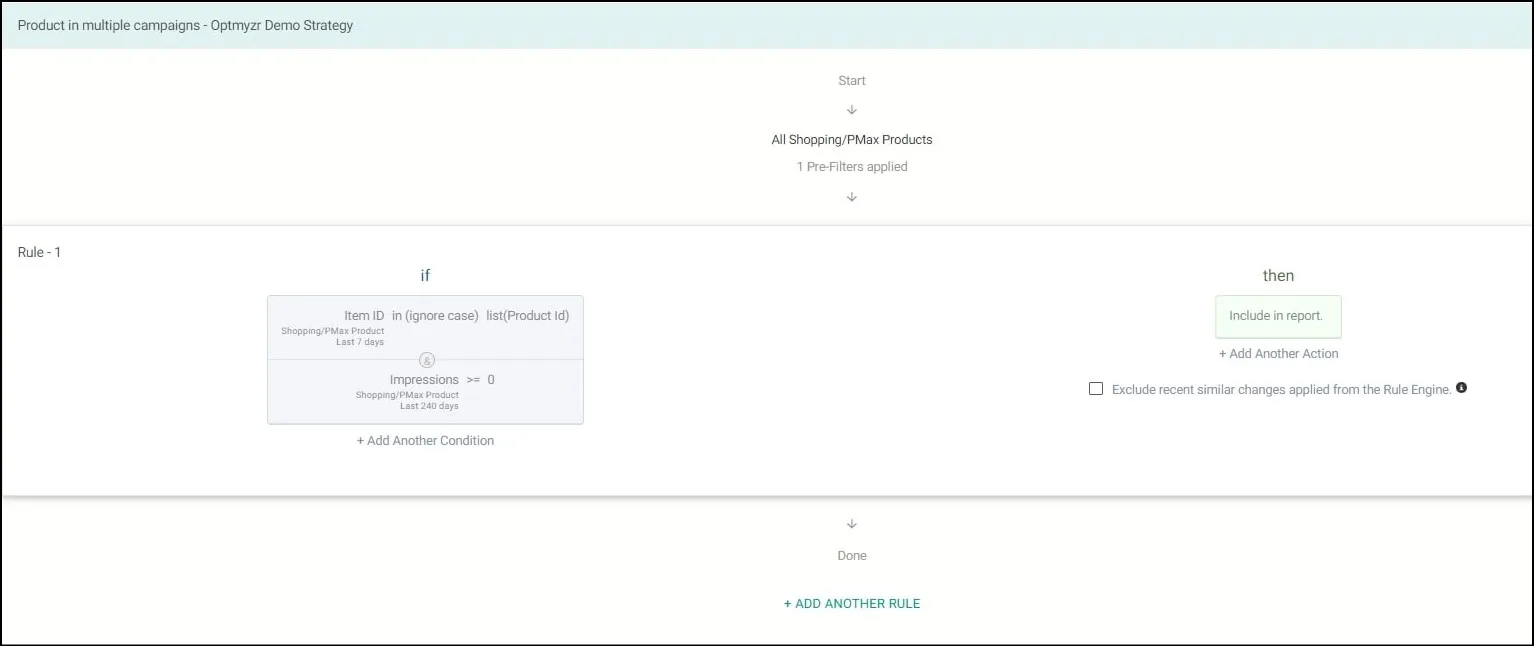Edit the Item ID in list condition

point(425,327)
